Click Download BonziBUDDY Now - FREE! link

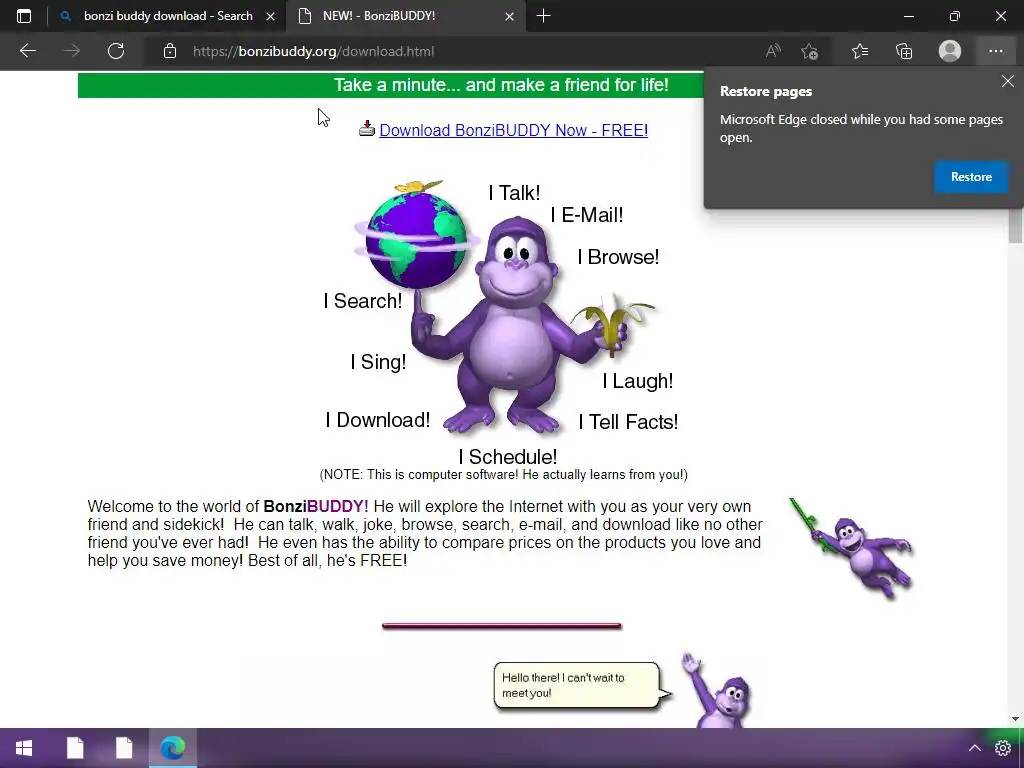tap(513, 130)
